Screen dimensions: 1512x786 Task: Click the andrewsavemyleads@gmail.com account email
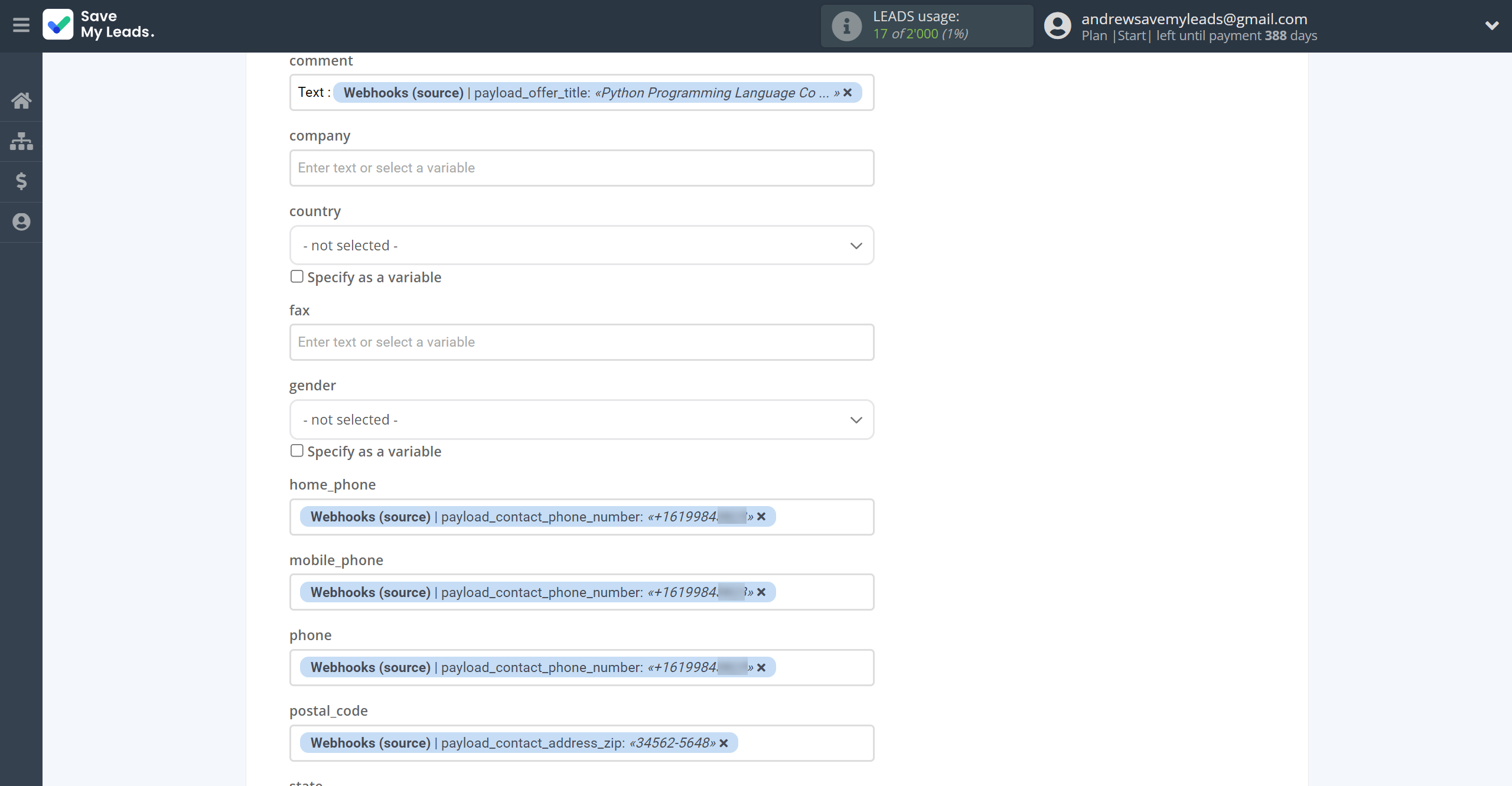pyautogui.click(x=1194, y=19)
